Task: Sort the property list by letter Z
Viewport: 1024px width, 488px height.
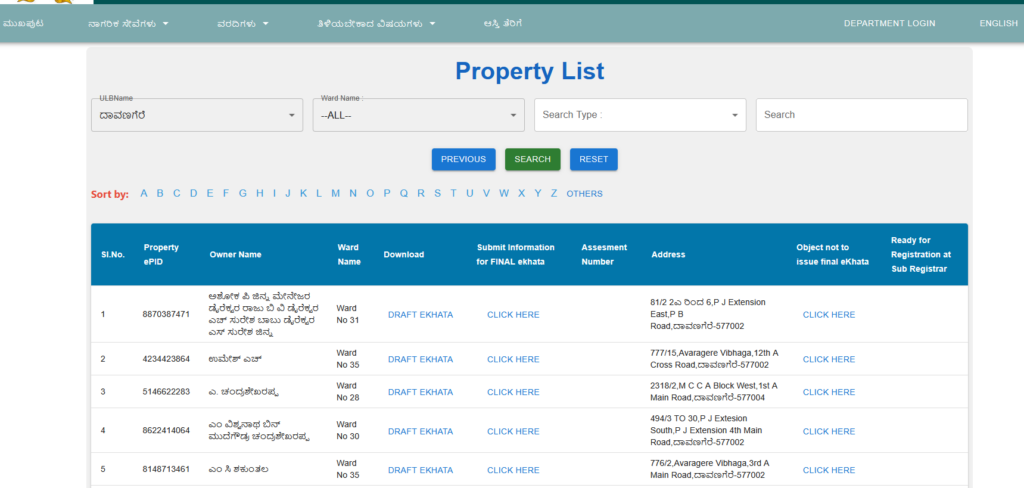Action: click(x=554, y=193)
